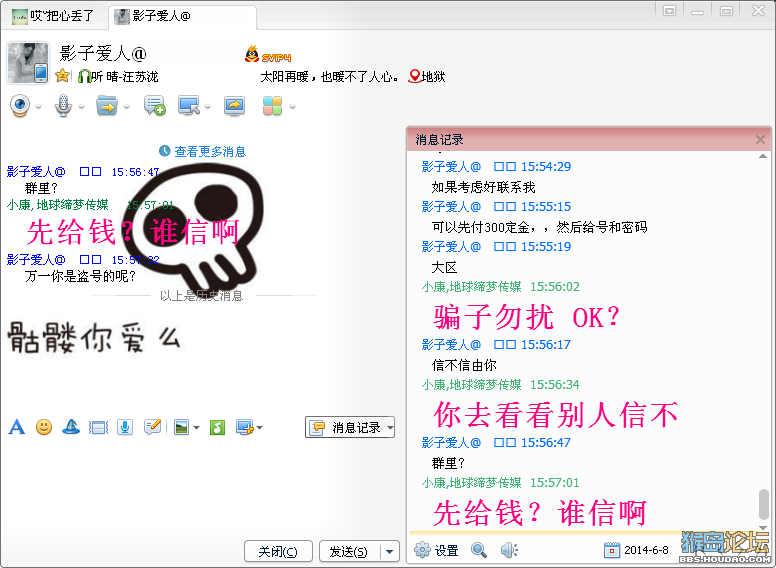Screen dimensions: 776x568
Task: Send a window shake with the film-strip icon
Action: pos(98,427)
